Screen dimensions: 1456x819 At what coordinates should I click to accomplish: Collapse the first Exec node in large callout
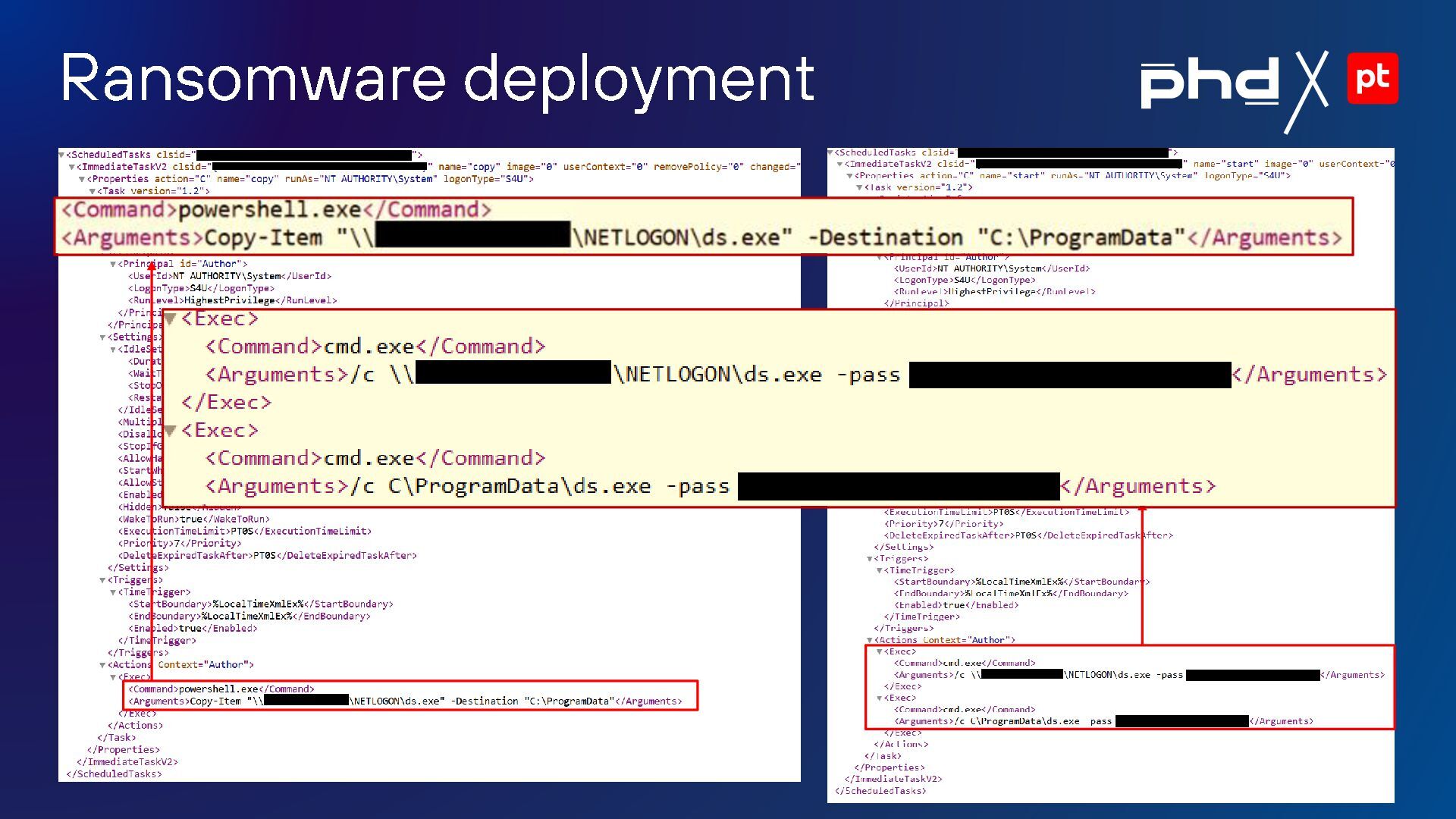(x=171, y=319)
